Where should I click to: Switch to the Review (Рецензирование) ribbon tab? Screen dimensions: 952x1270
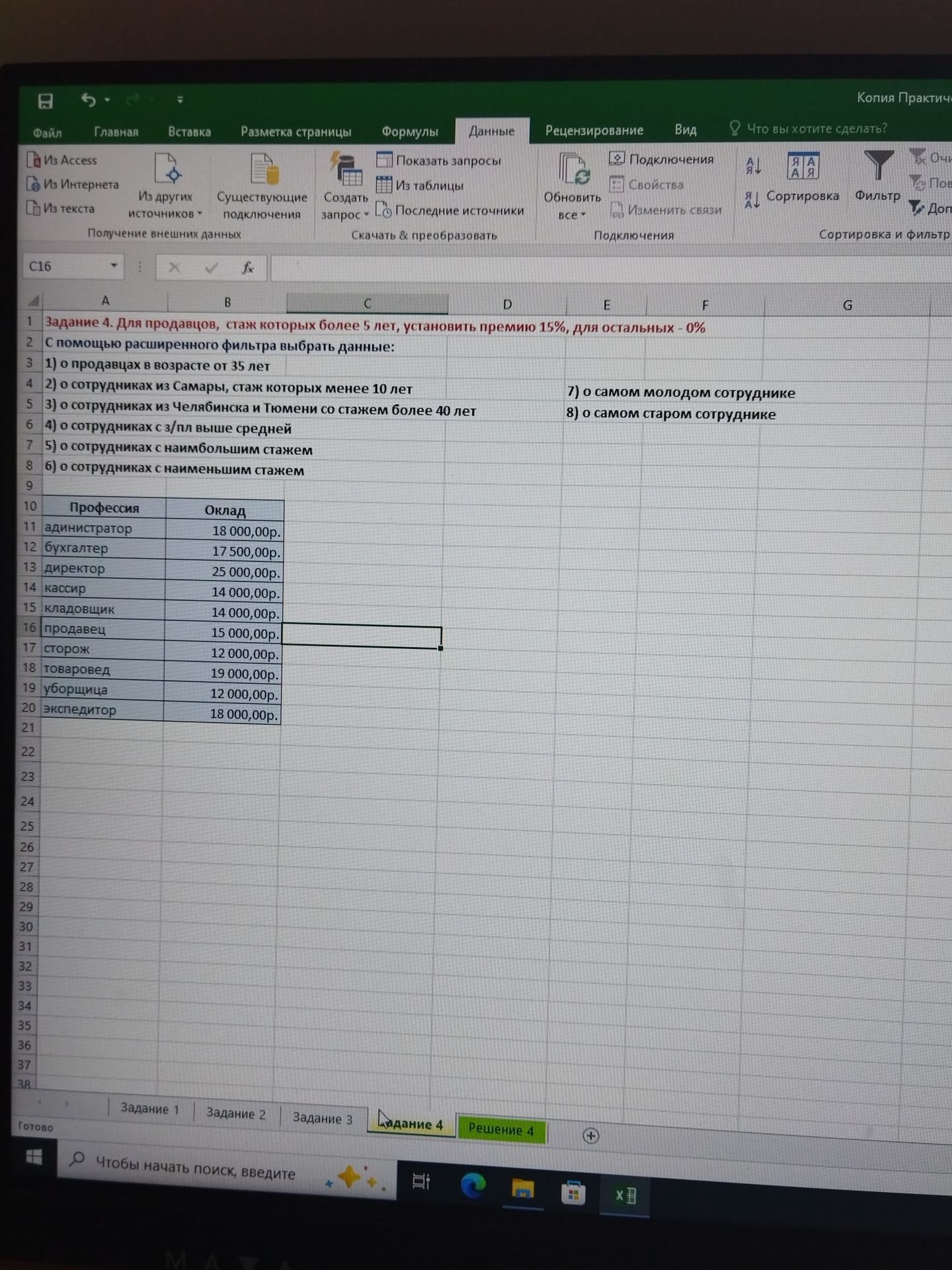594,130
